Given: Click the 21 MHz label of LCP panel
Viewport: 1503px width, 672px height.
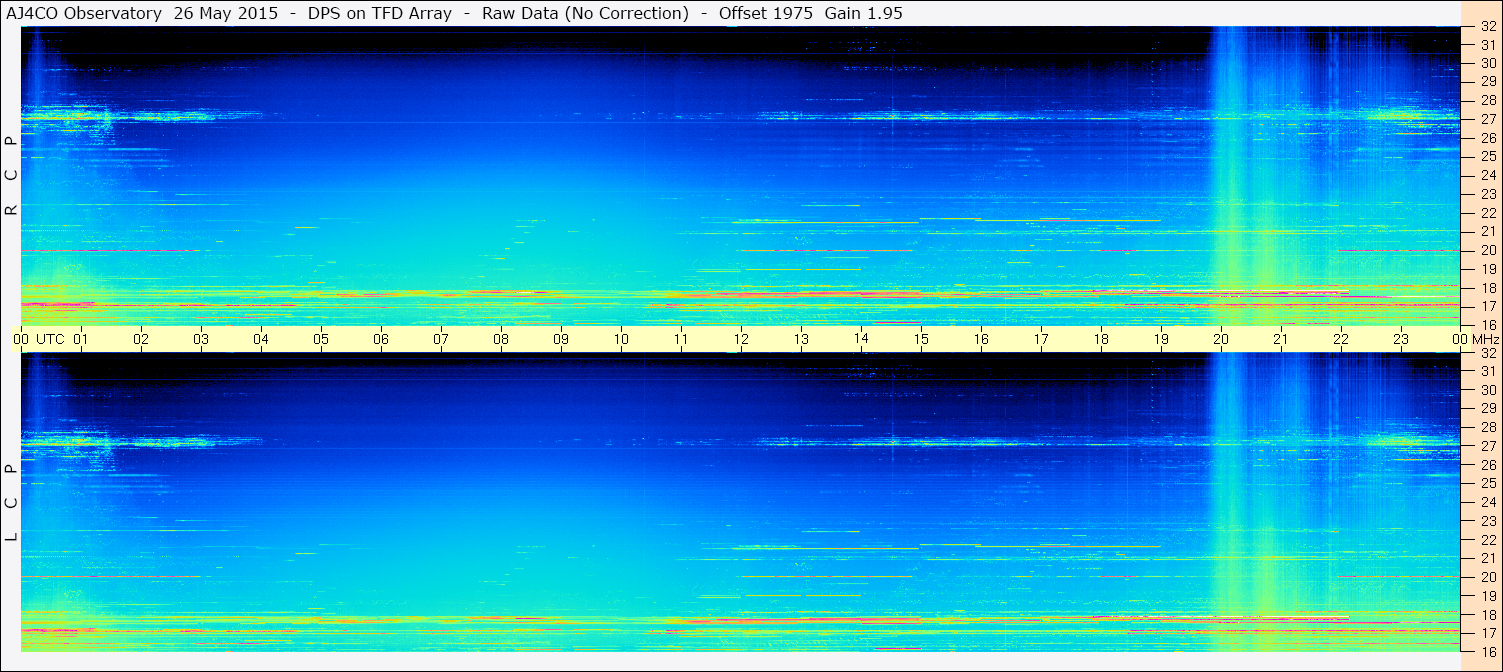Looking at the screenshot, I should (x=1488, y=558).
